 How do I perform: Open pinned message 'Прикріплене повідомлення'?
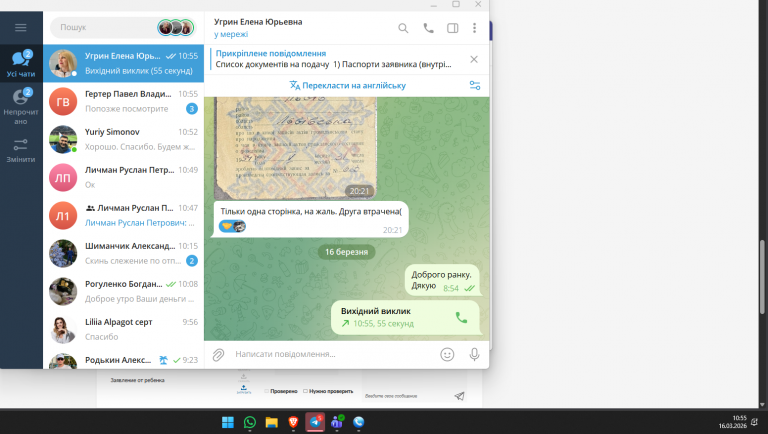click(333, 59)
